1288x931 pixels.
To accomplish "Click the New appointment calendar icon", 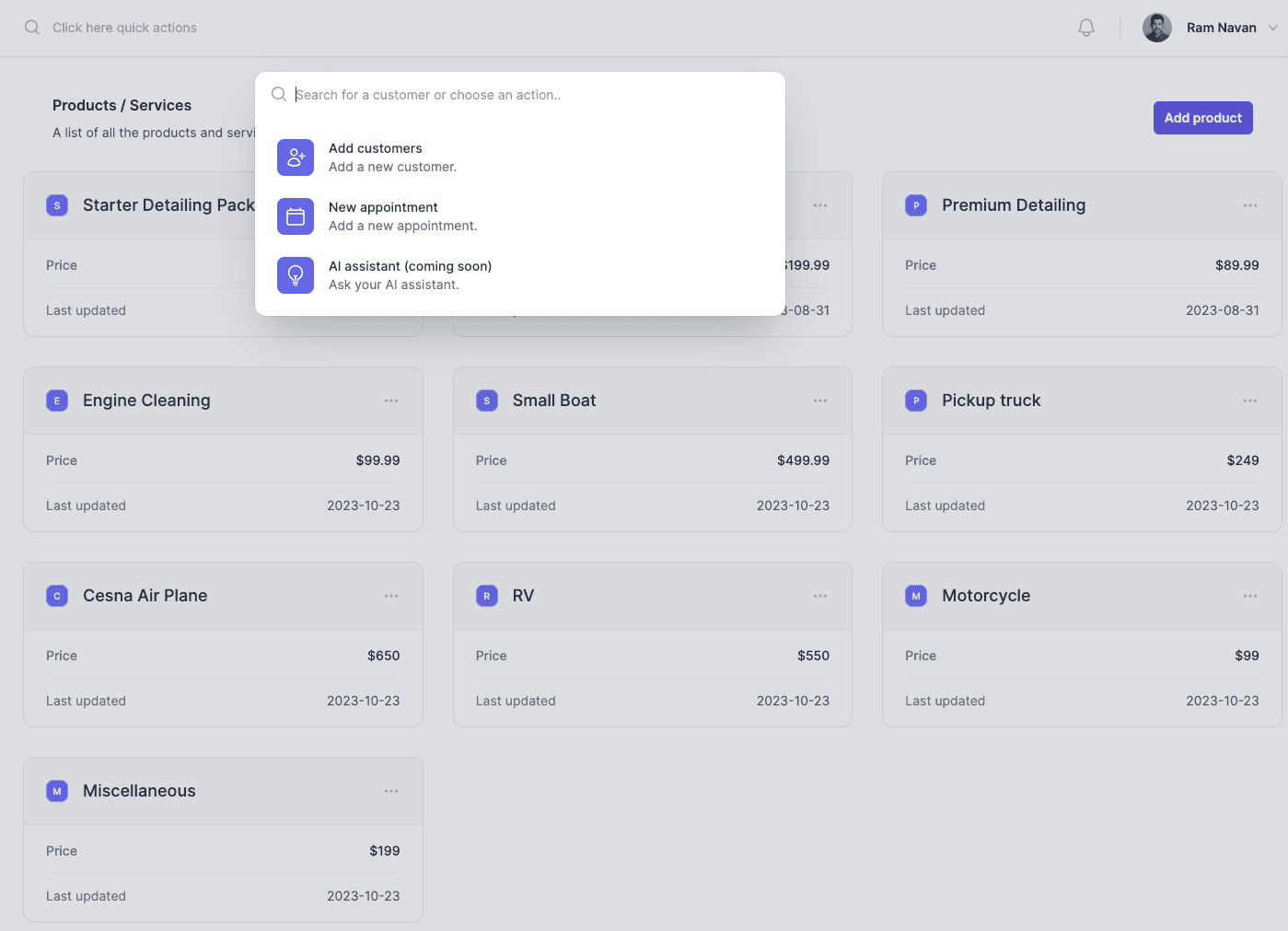I will 295,216.
